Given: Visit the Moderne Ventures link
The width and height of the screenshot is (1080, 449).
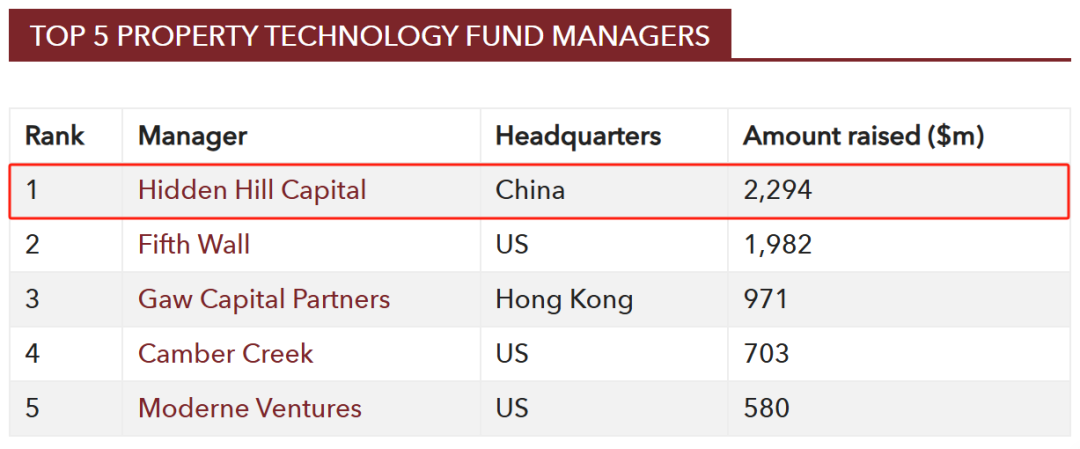Looking at the screenshot, I should [250, 408].
